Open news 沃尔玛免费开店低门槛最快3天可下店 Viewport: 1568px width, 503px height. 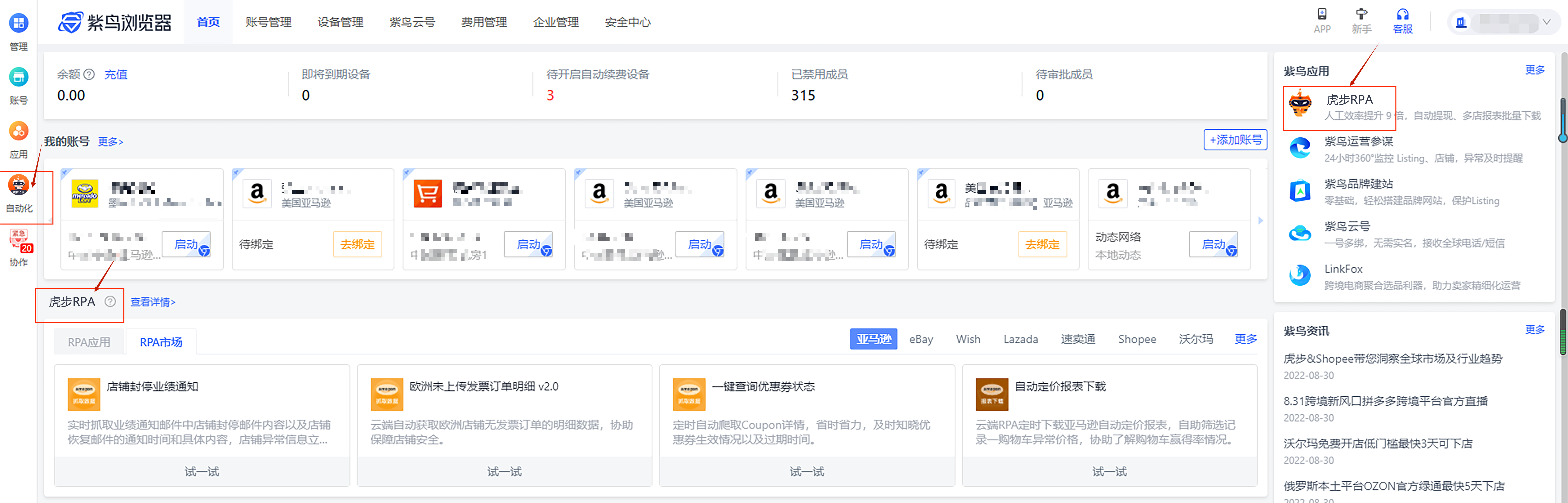click(x=1378, y=444)
